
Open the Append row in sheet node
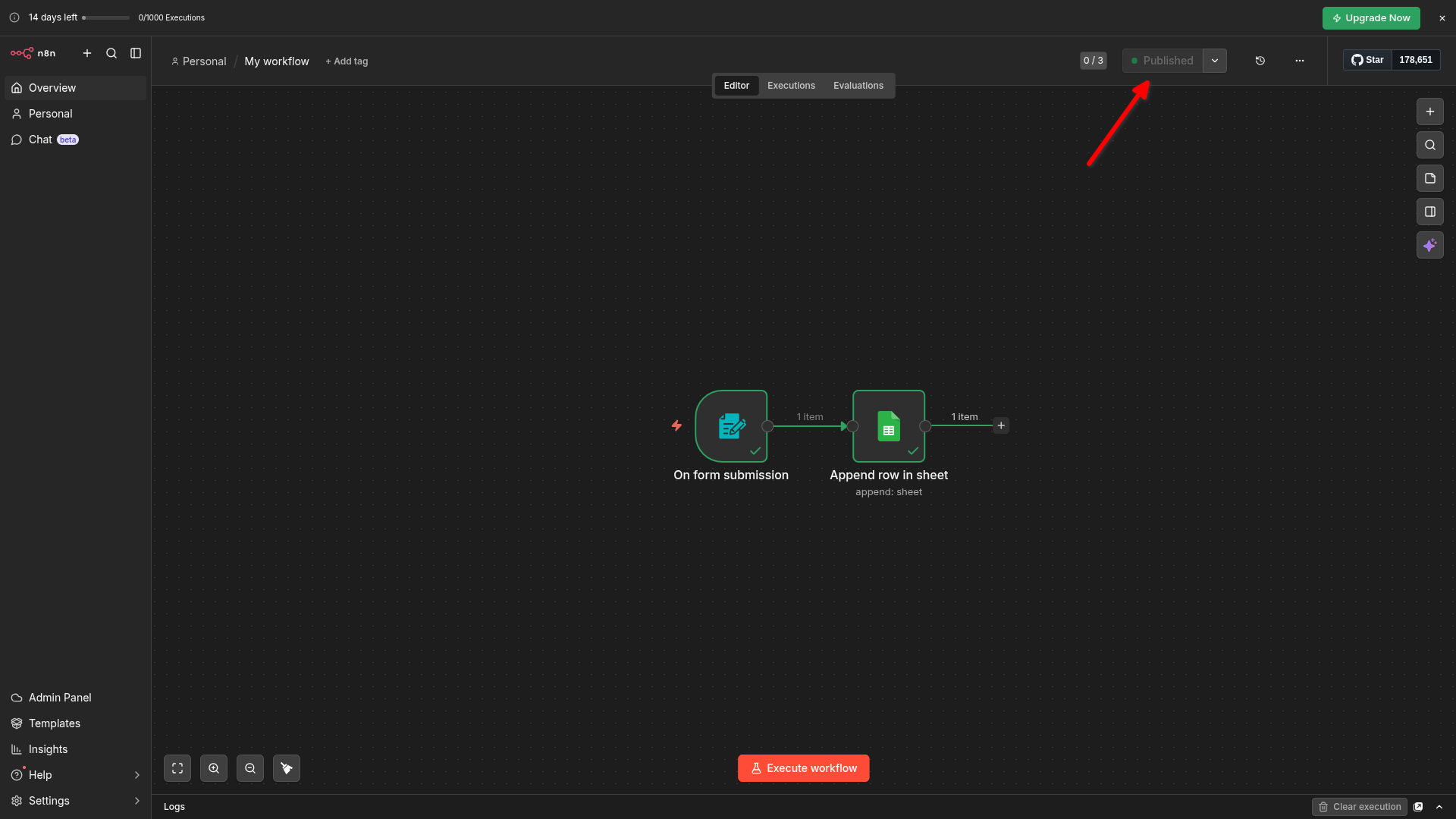click(x=888, y=426)
